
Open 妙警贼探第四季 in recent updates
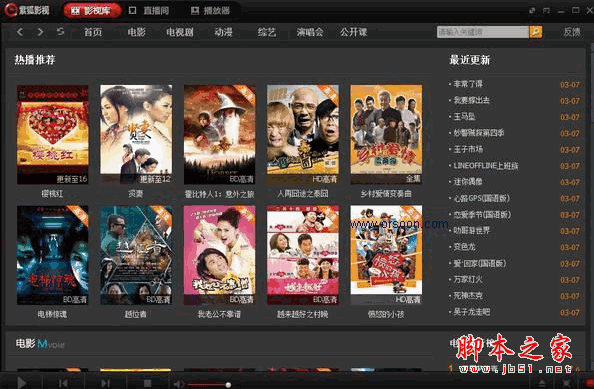click(x=479, y=133)
